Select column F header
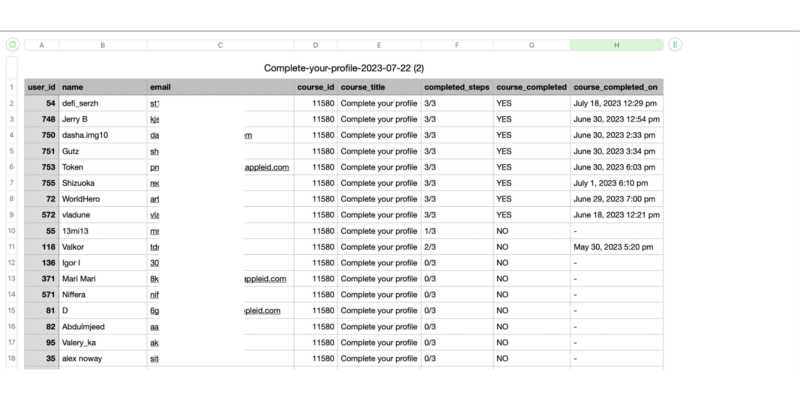800x400 pixels. (x=457, y=45)
